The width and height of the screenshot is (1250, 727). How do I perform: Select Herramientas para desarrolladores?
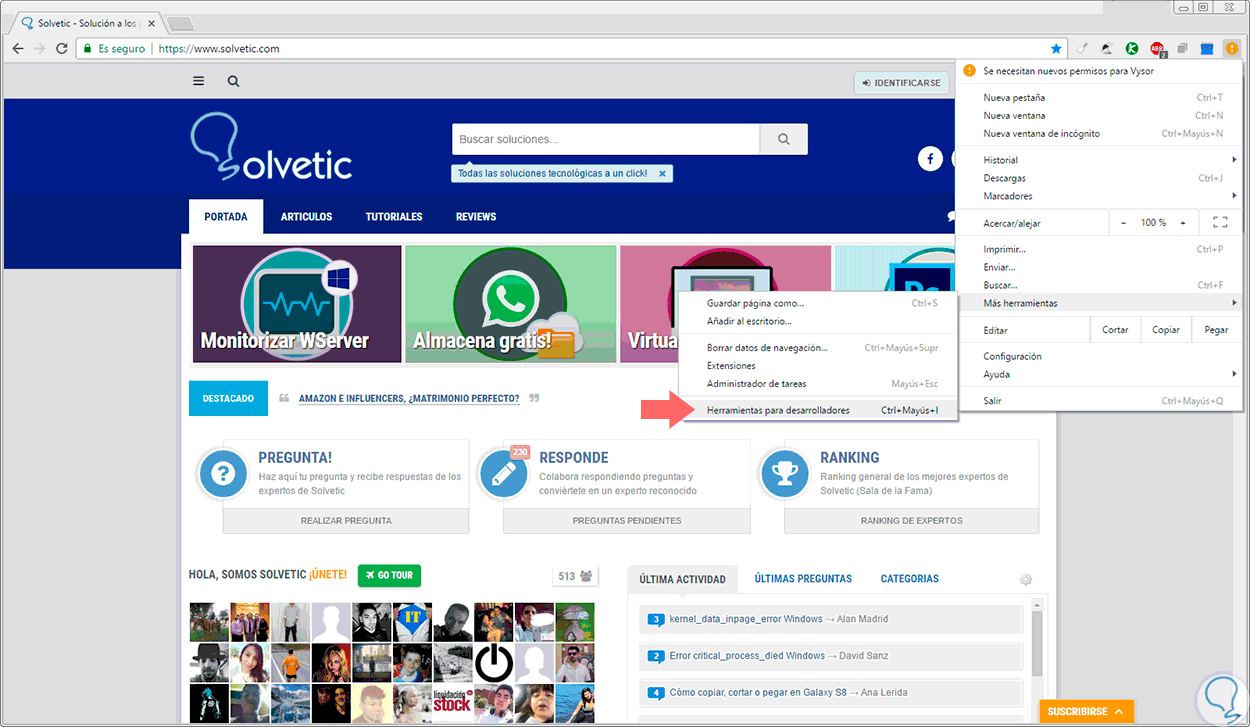pos(818,410)
